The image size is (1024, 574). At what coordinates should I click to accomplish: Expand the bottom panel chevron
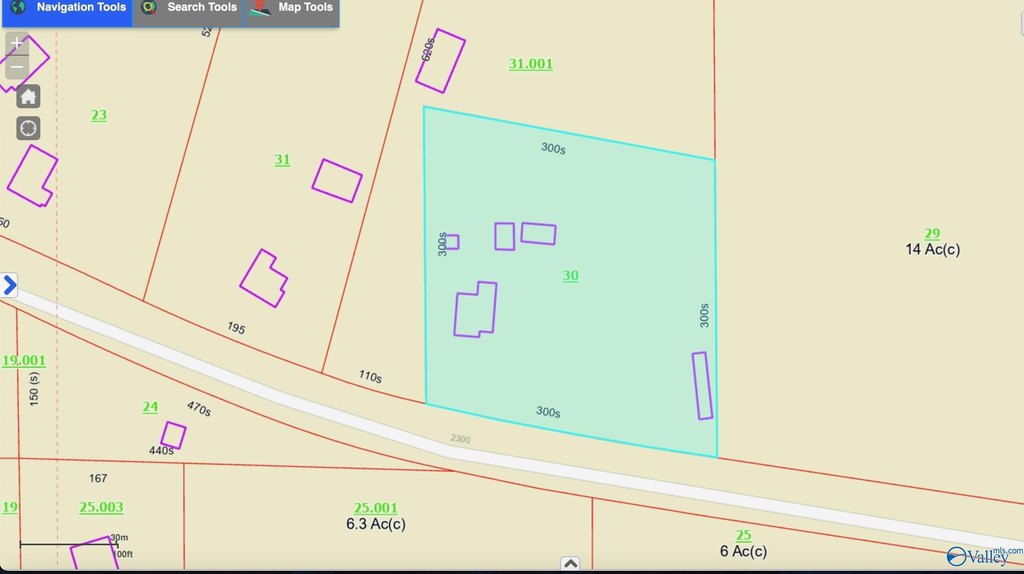point(570,563)
